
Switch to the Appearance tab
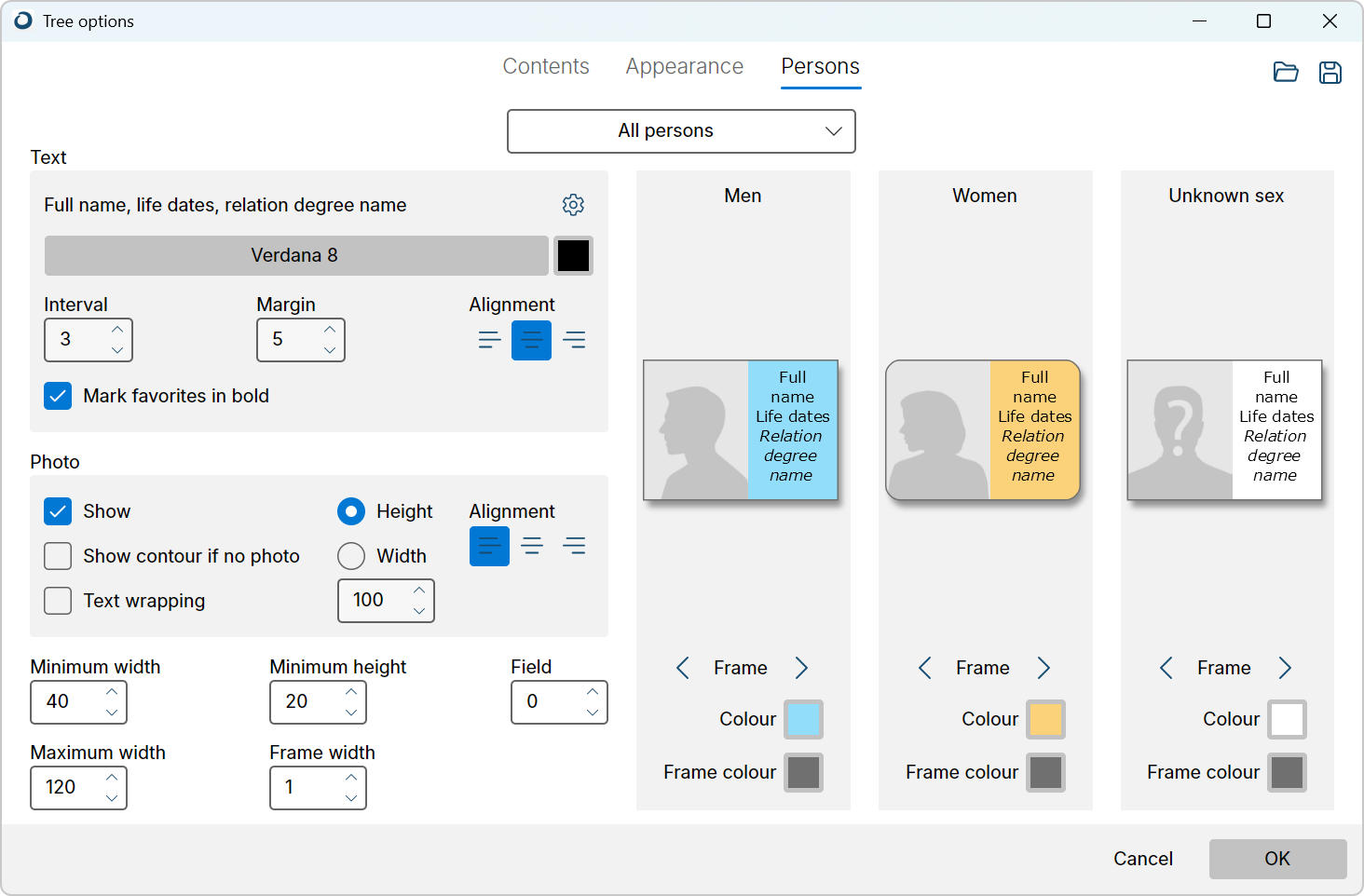pos(684,66)
